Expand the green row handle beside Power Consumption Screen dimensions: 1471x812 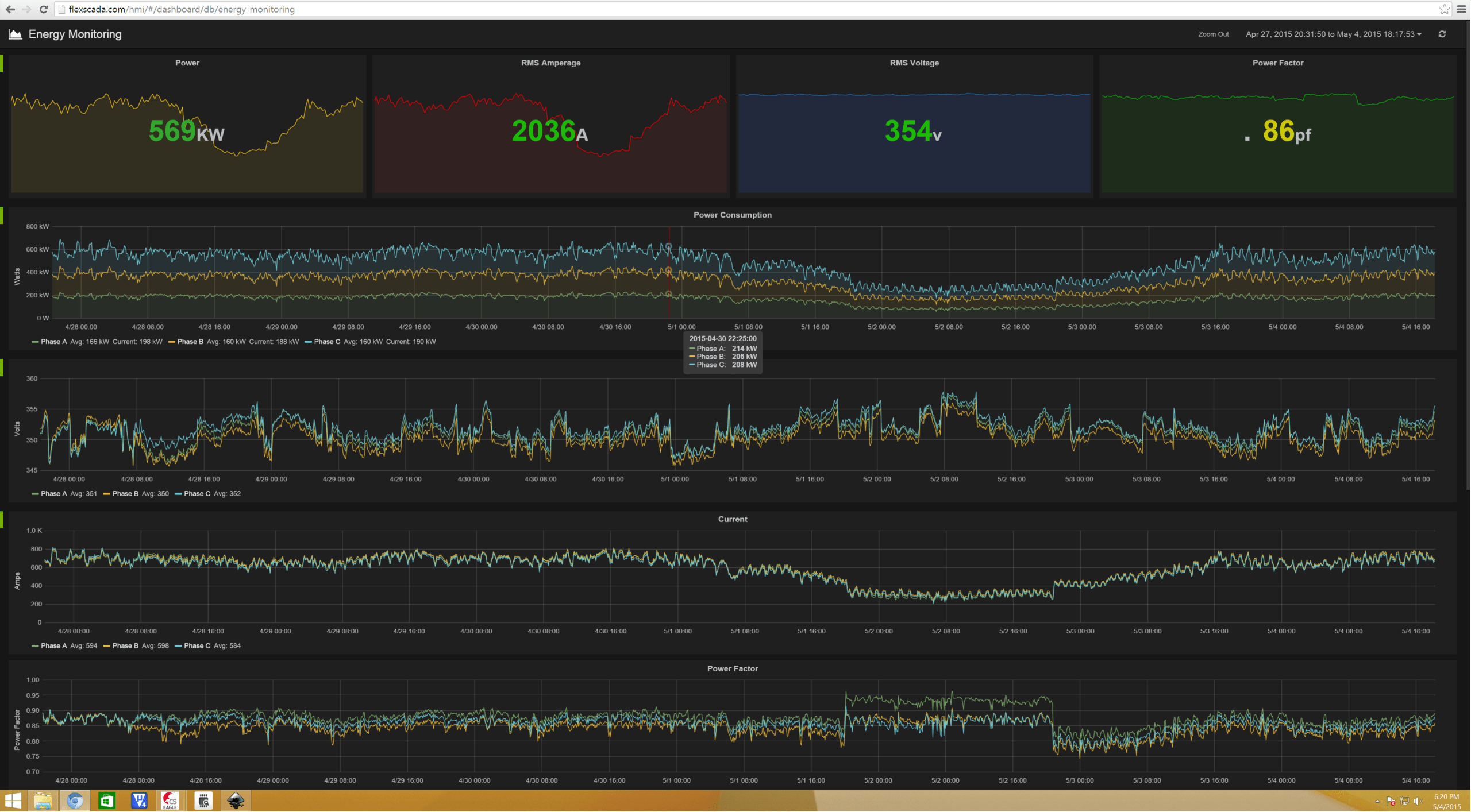[2, 216]
